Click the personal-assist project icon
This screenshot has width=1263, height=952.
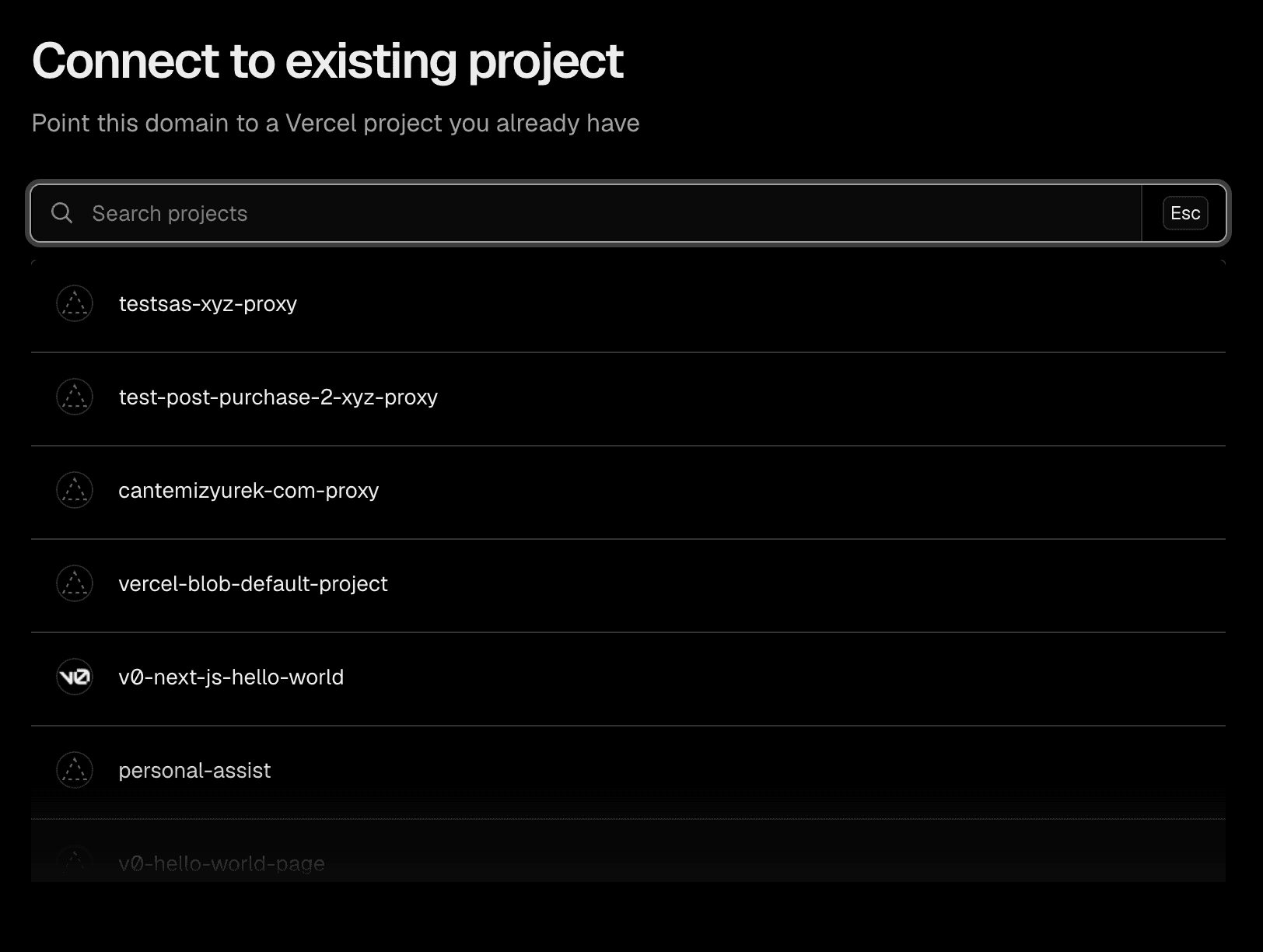coord(75,770)
